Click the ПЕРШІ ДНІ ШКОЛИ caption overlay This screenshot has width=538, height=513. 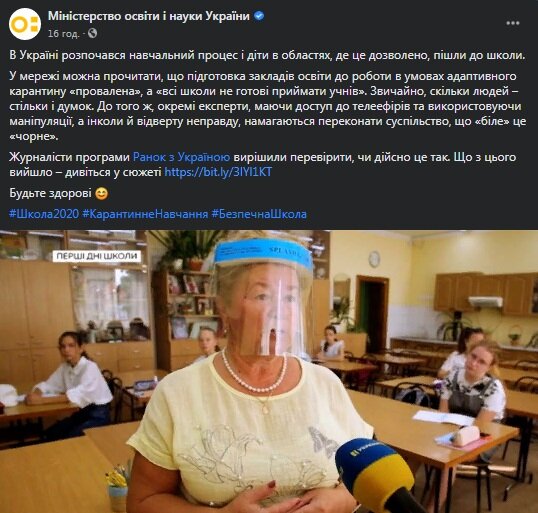(x=97, y=256)
